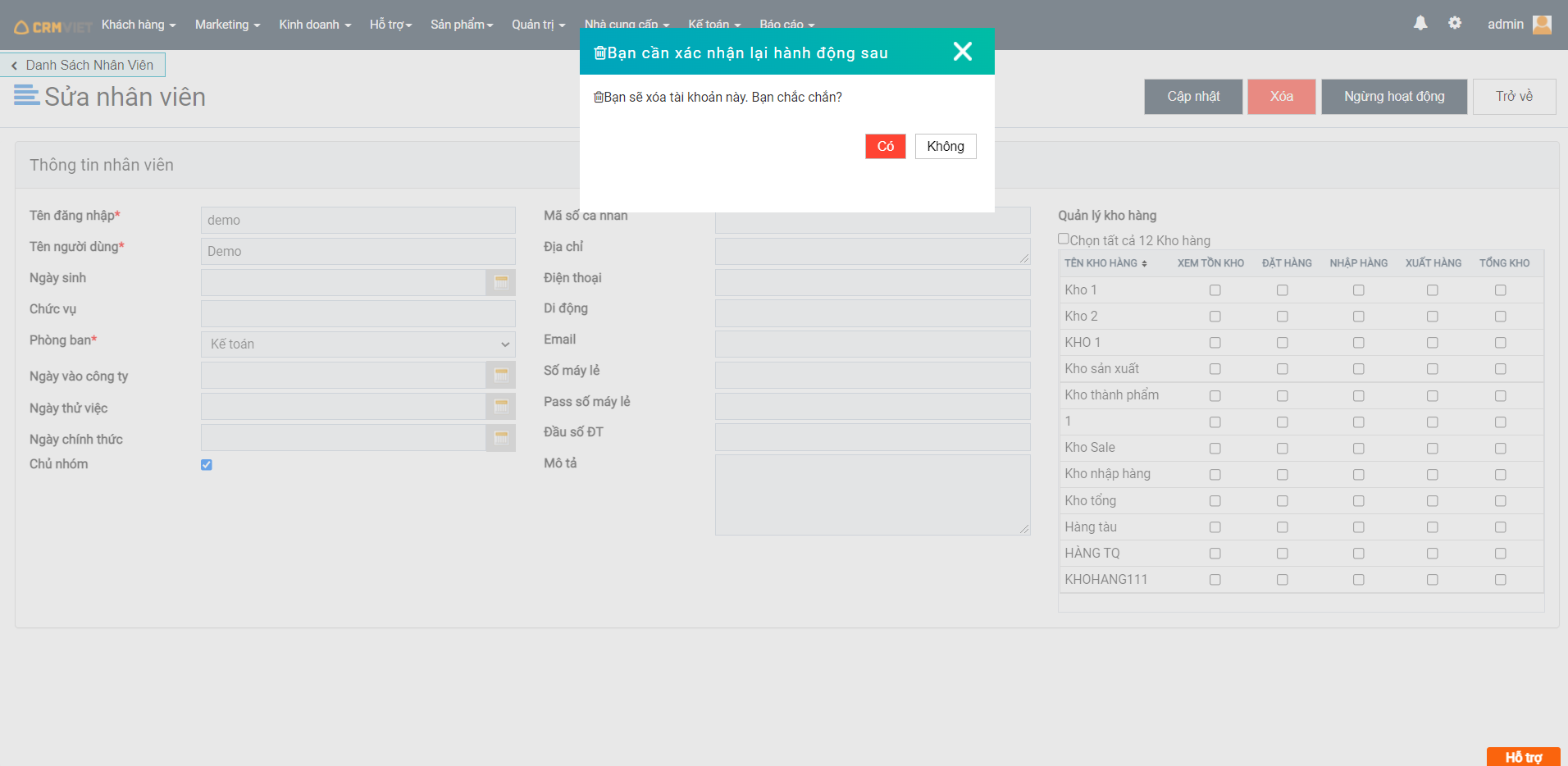Open the Ngày vào công ty calendar picker

[x=500, y=375]
